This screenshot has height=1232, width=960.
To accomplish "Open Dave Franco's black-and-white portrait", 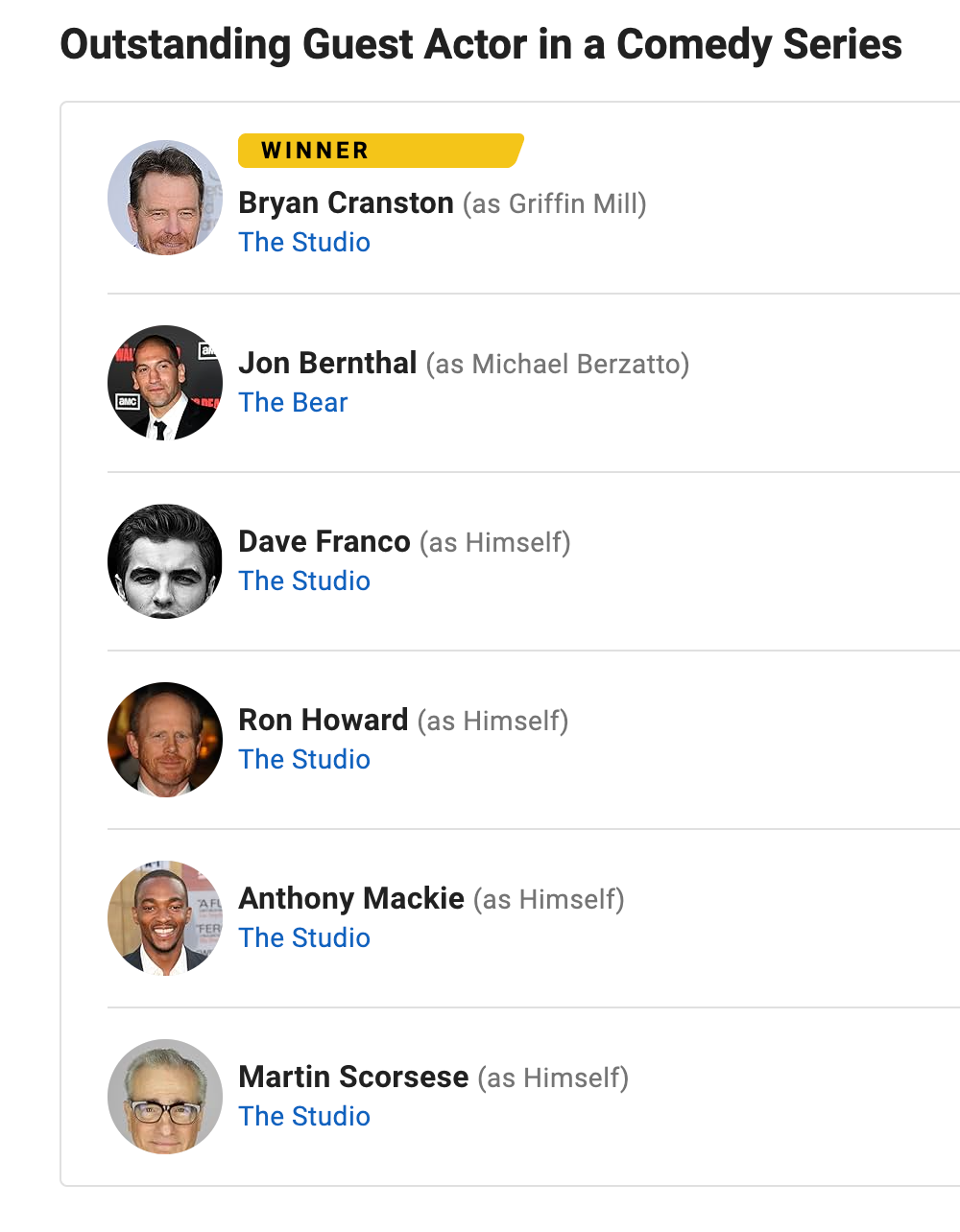I will [165, 561].
